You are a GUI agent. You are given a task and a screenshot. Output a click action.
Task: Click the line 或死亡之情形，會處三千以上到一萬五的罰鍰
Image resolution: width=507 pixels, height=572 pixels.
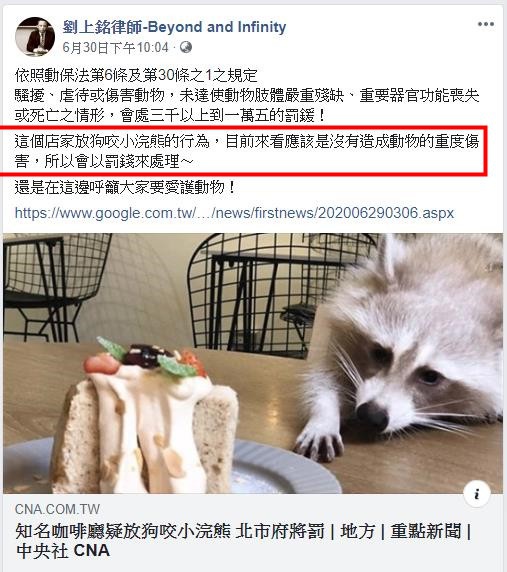(170, 116)
